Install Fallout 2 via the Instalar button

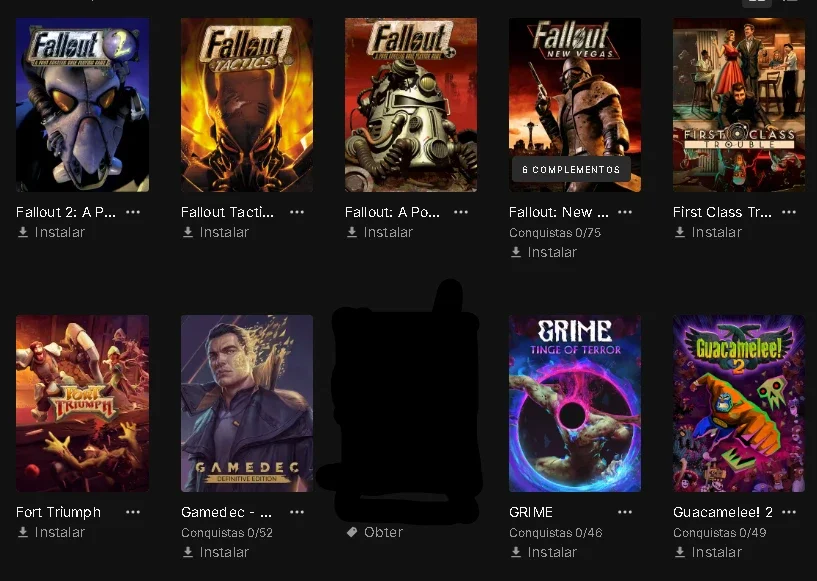[51, 232]
